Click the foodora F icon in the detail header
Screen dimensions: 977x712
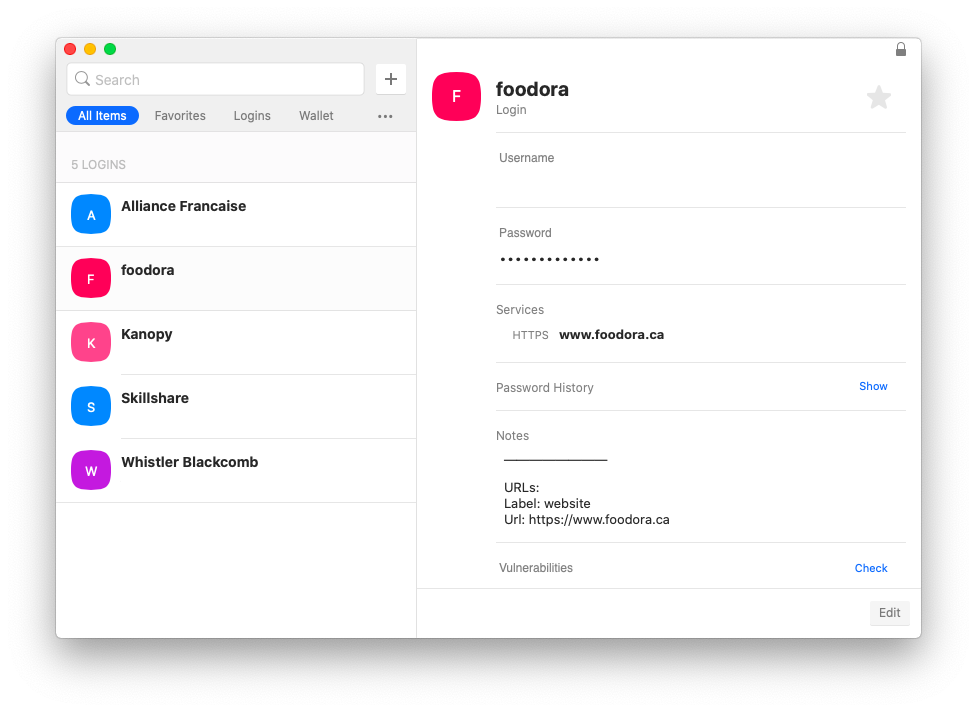pyautogui.click(x=456, y=96)
